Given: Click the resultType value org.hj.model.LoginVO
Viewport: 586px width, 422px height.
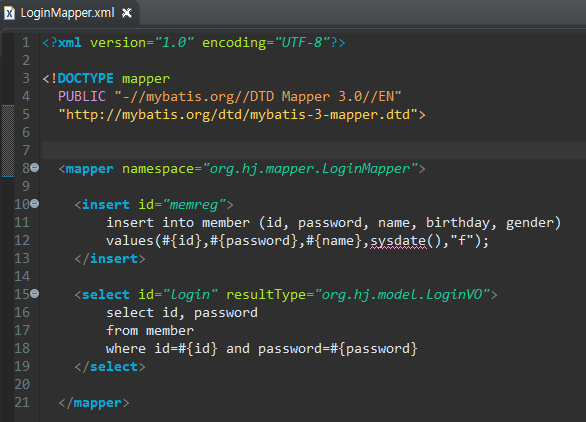Looking at the screenshot, I should pyautogui.click(x=402, y=295).
